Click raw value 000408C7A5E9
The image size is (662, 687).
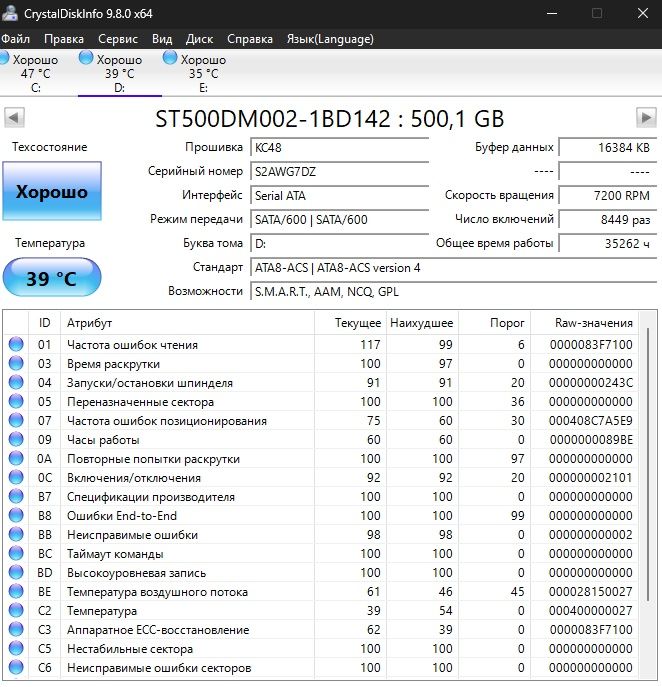591,421
